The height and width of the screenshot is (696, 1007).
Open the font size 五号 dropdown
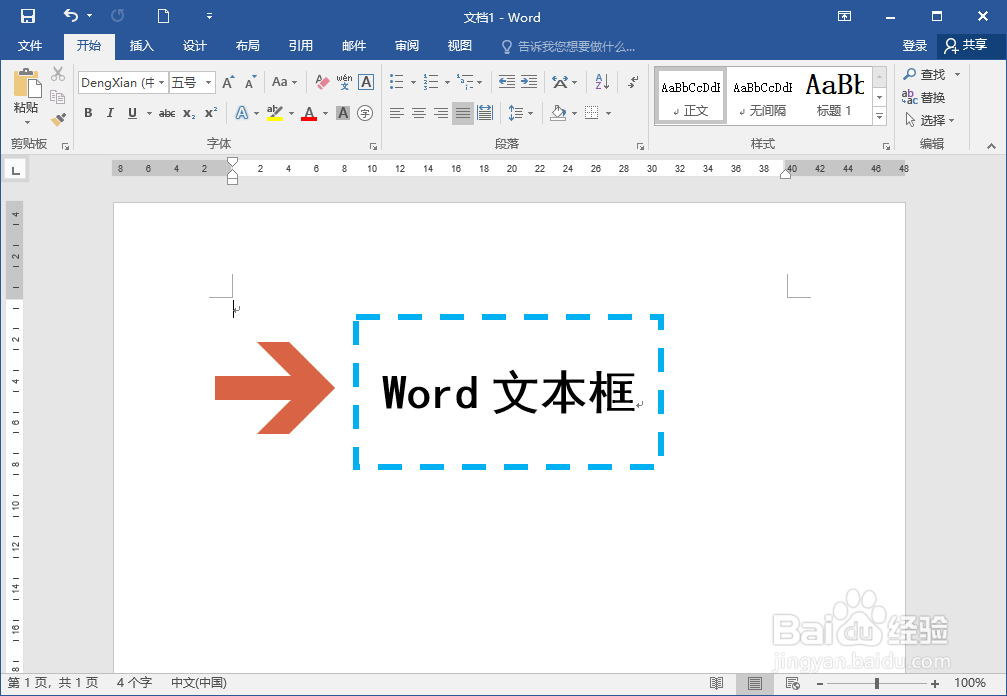click(x=208, y=82)
